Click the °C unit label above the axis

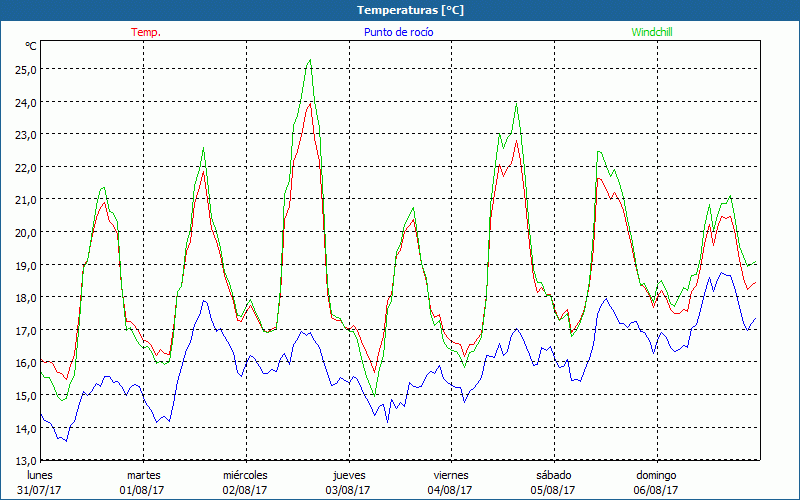[x=31, y=46]
